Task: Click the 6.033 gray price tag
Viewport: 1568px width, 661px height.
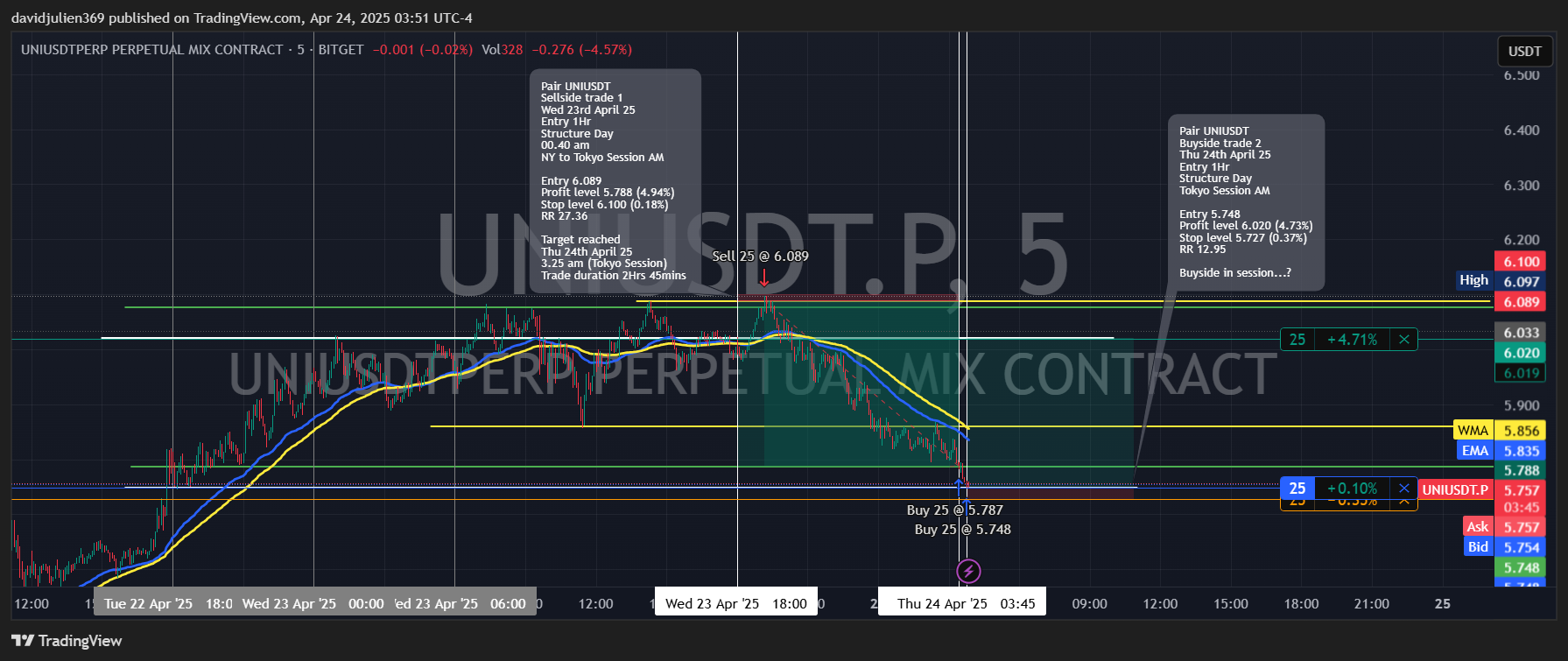Action: point(1522,333)
